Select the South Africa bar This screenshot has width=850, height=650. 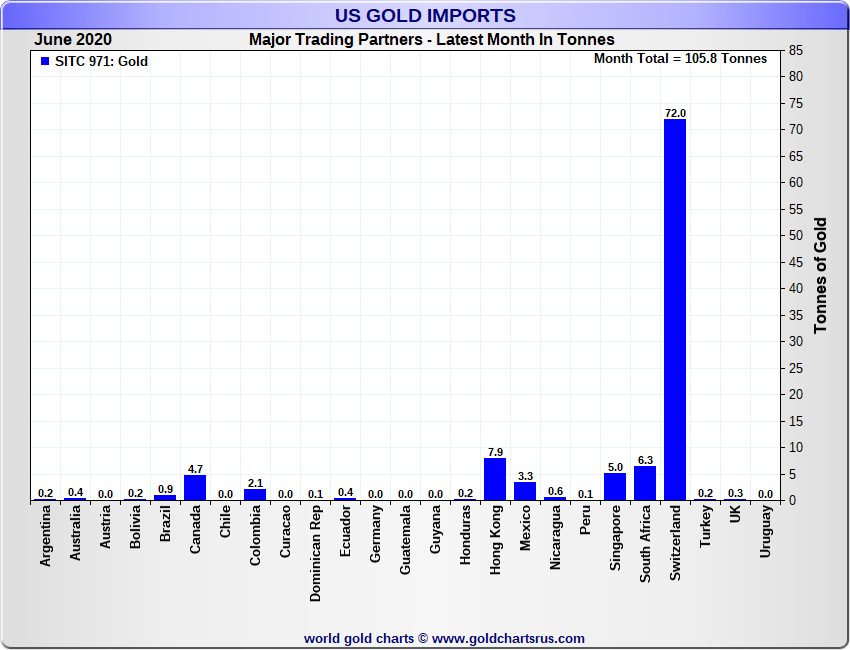pyautogui.click(x=645, y=483)
